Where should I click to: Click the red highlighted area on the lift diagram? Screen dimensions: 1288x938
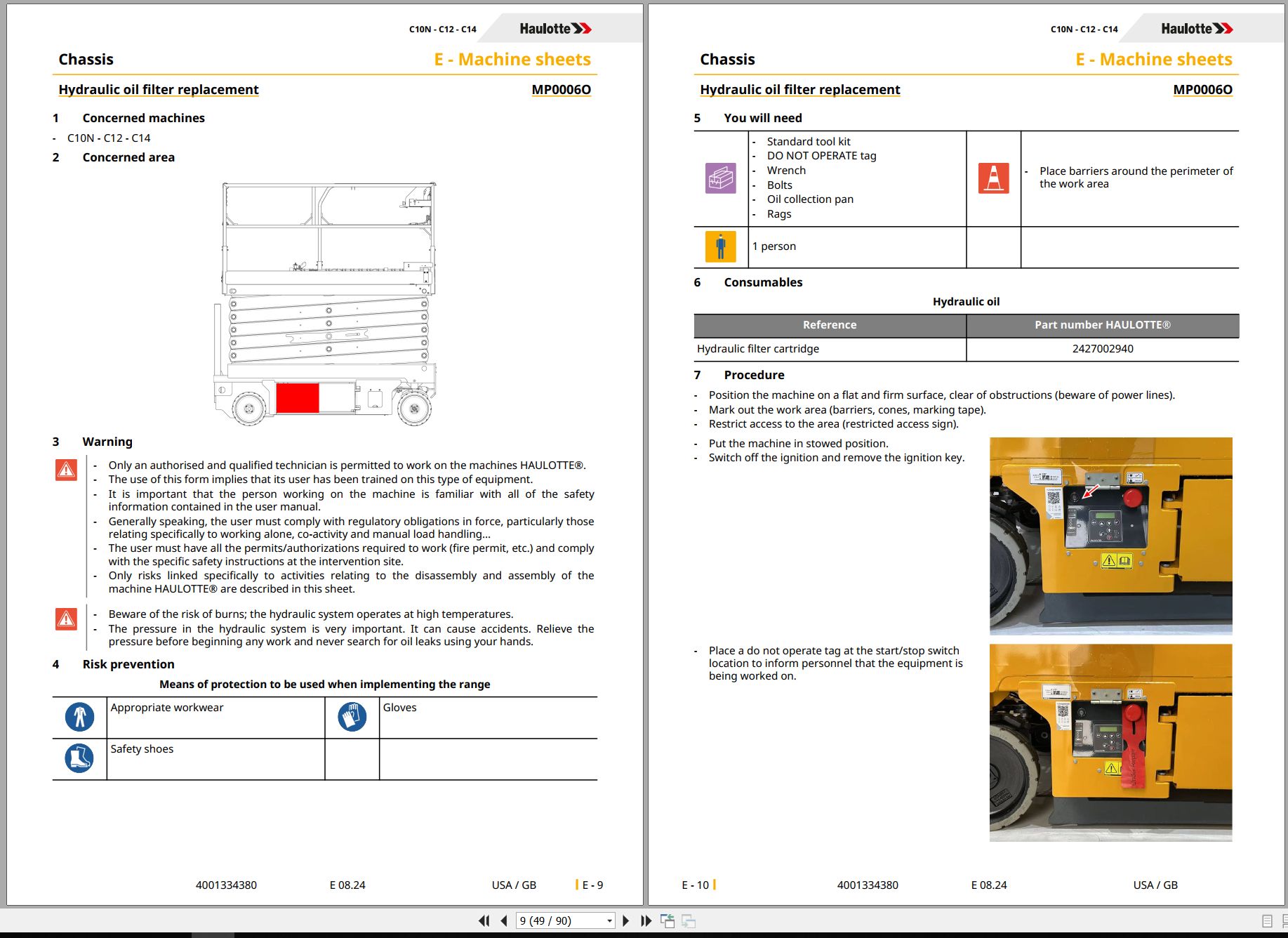[x=298, y=398]
